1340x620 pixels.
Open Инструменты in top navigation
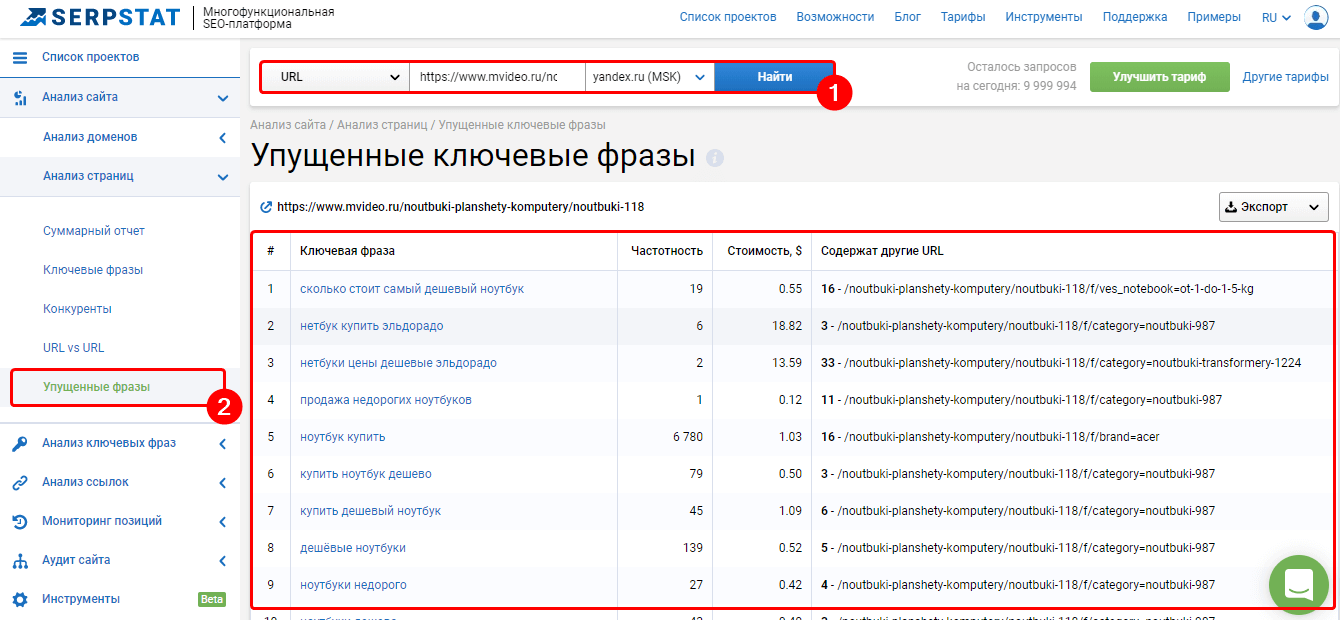[1044, 17]
